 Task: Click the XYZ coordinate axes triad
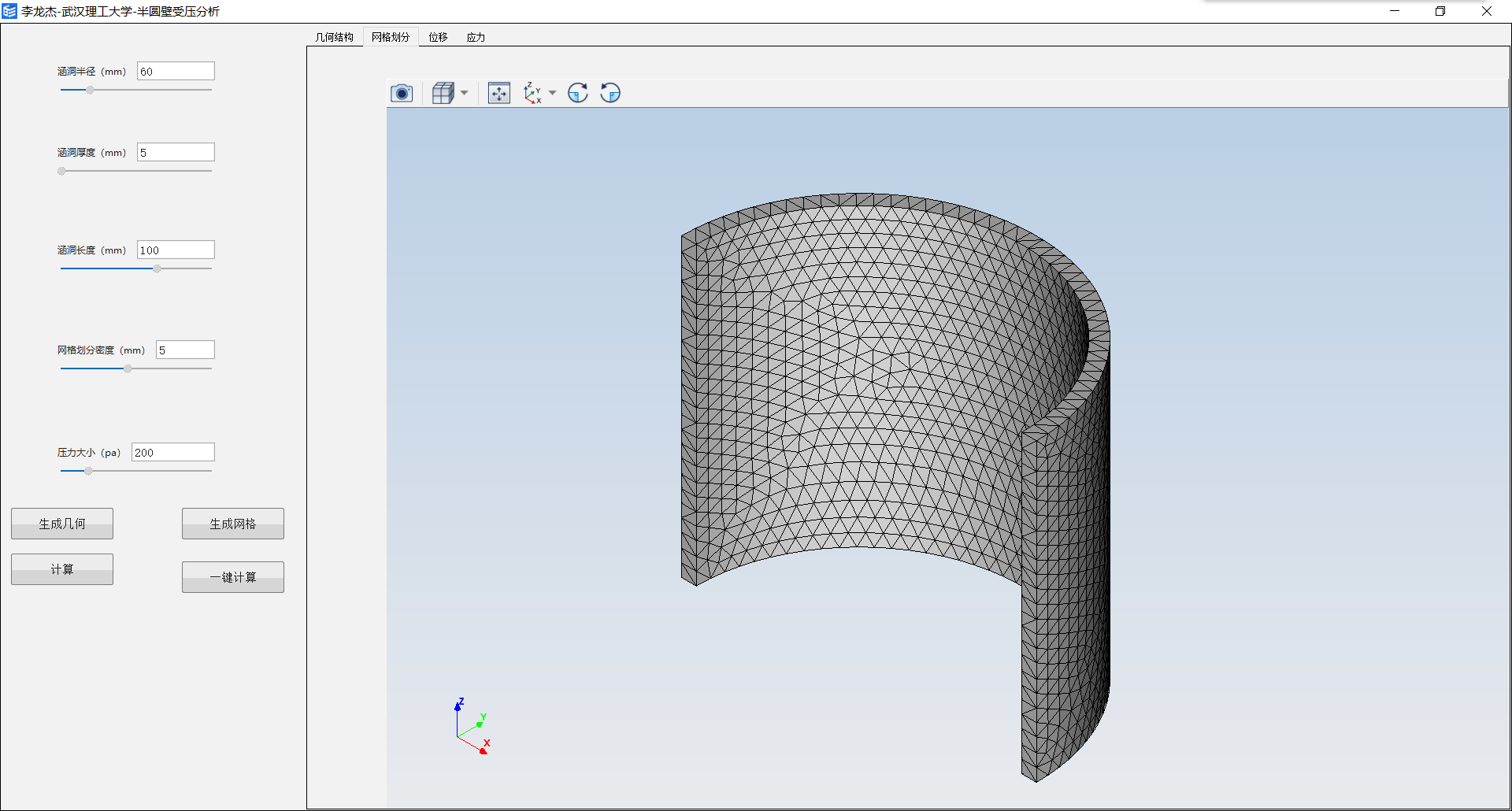[x=472, y=726]
